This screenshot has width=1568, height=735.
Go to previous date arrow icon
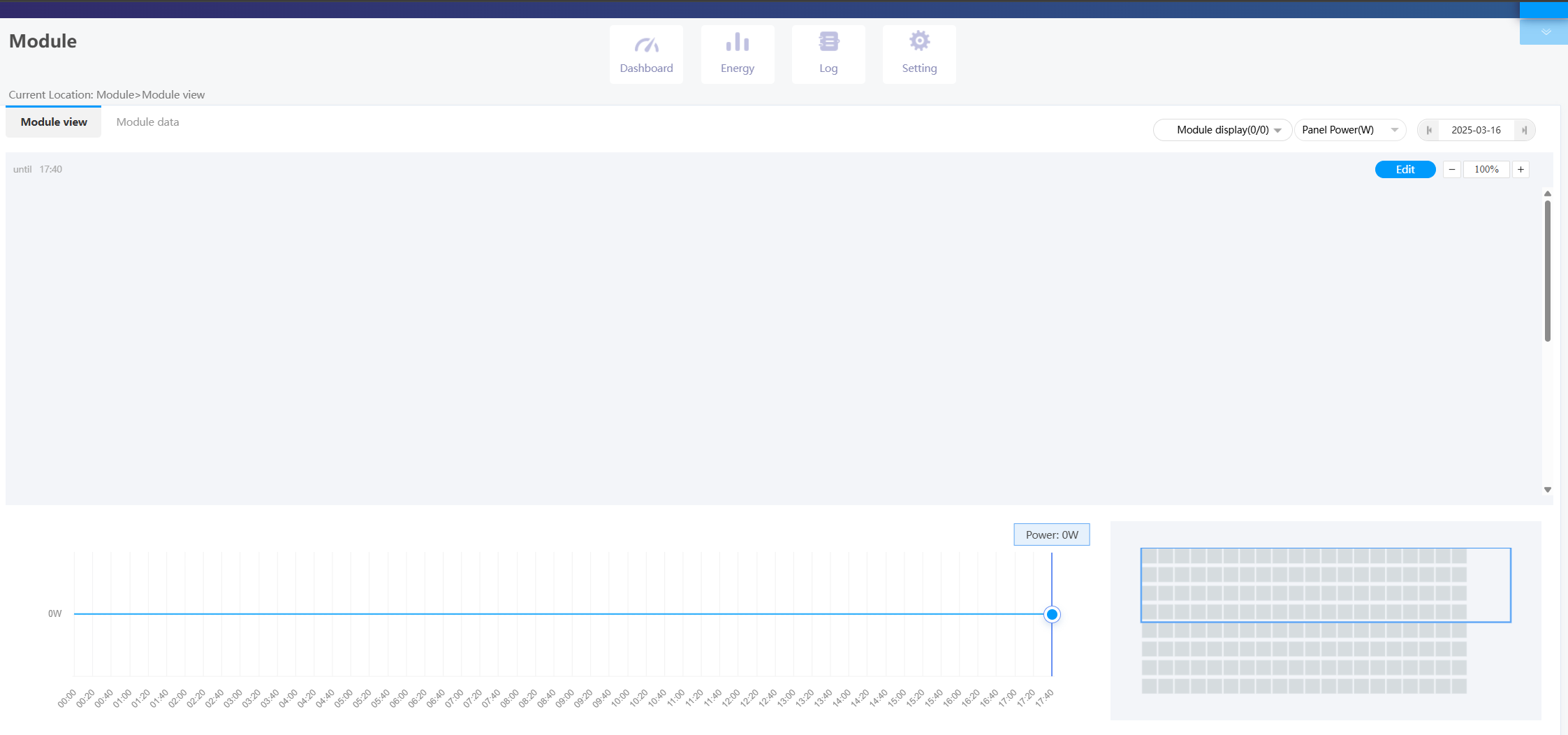tap(1429, 130)
